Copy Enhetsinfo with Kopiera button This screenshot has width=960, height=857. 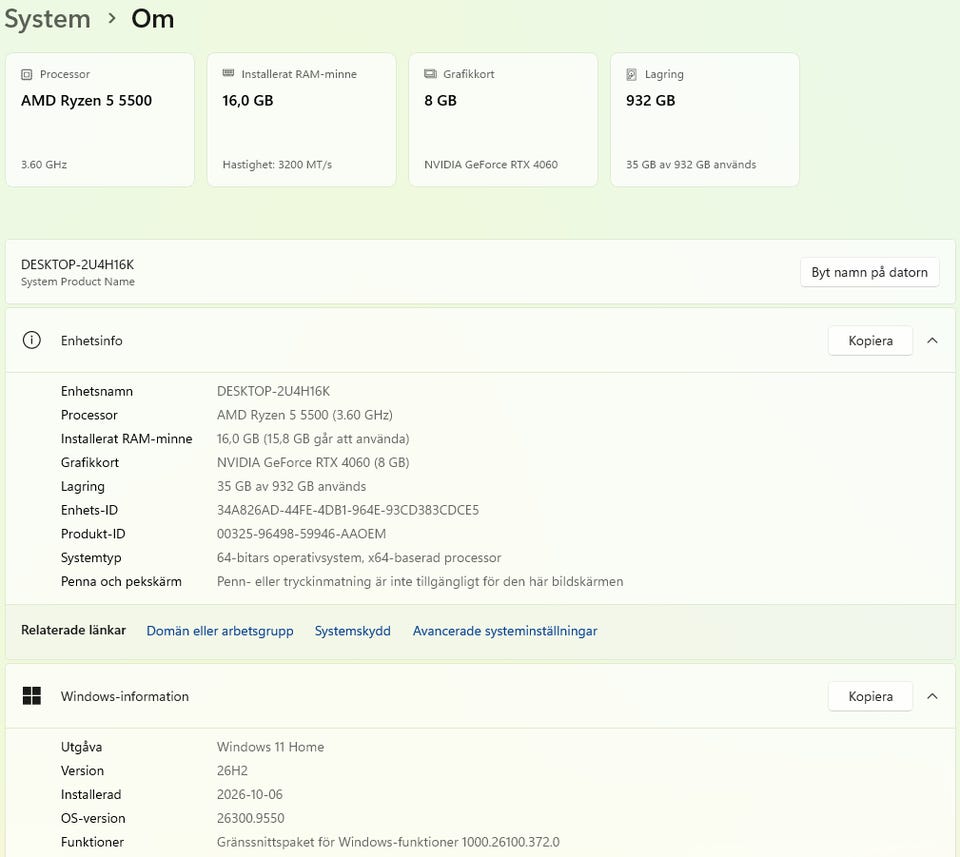pos(870,340)
